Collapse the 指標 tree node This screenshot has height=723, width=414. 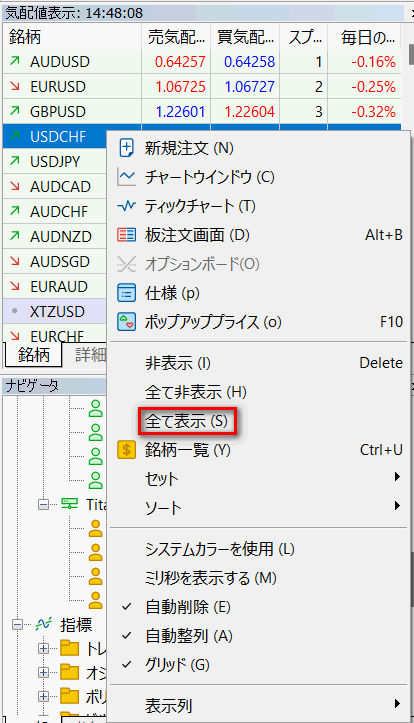point(18,625)
